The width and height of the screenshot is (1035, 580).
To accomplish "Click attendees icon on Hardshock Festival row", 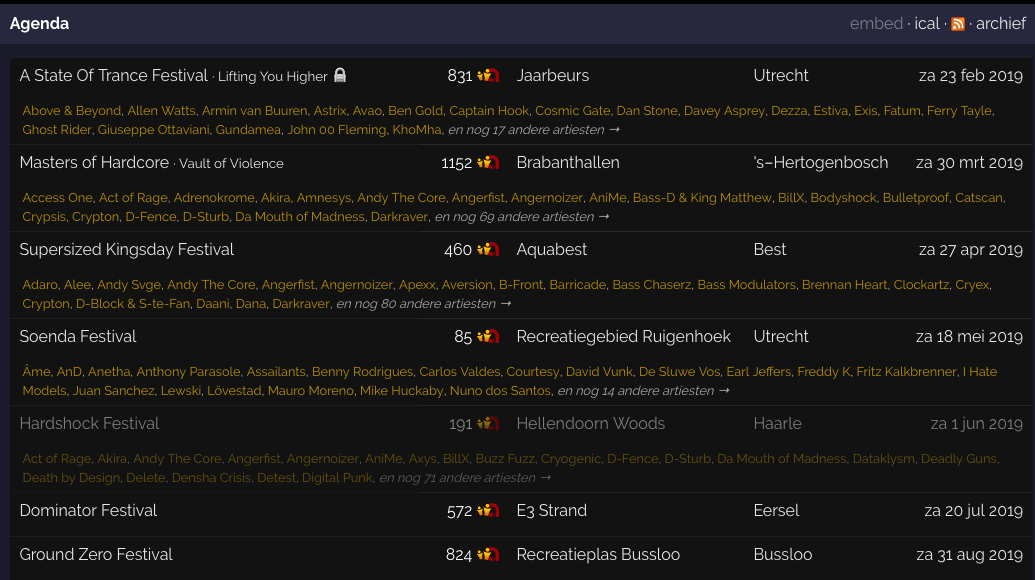I will pos(488,424).
